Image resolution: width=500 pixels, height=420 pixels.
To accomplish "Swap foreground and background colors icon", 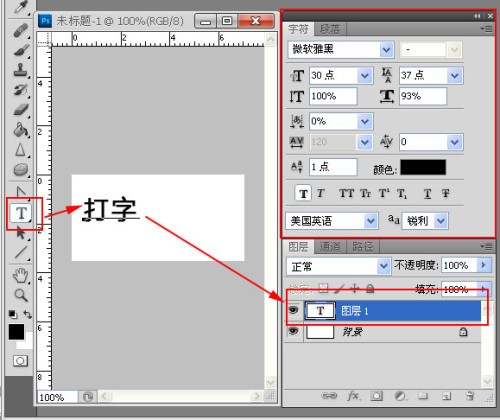I will (x=27, y=314).
